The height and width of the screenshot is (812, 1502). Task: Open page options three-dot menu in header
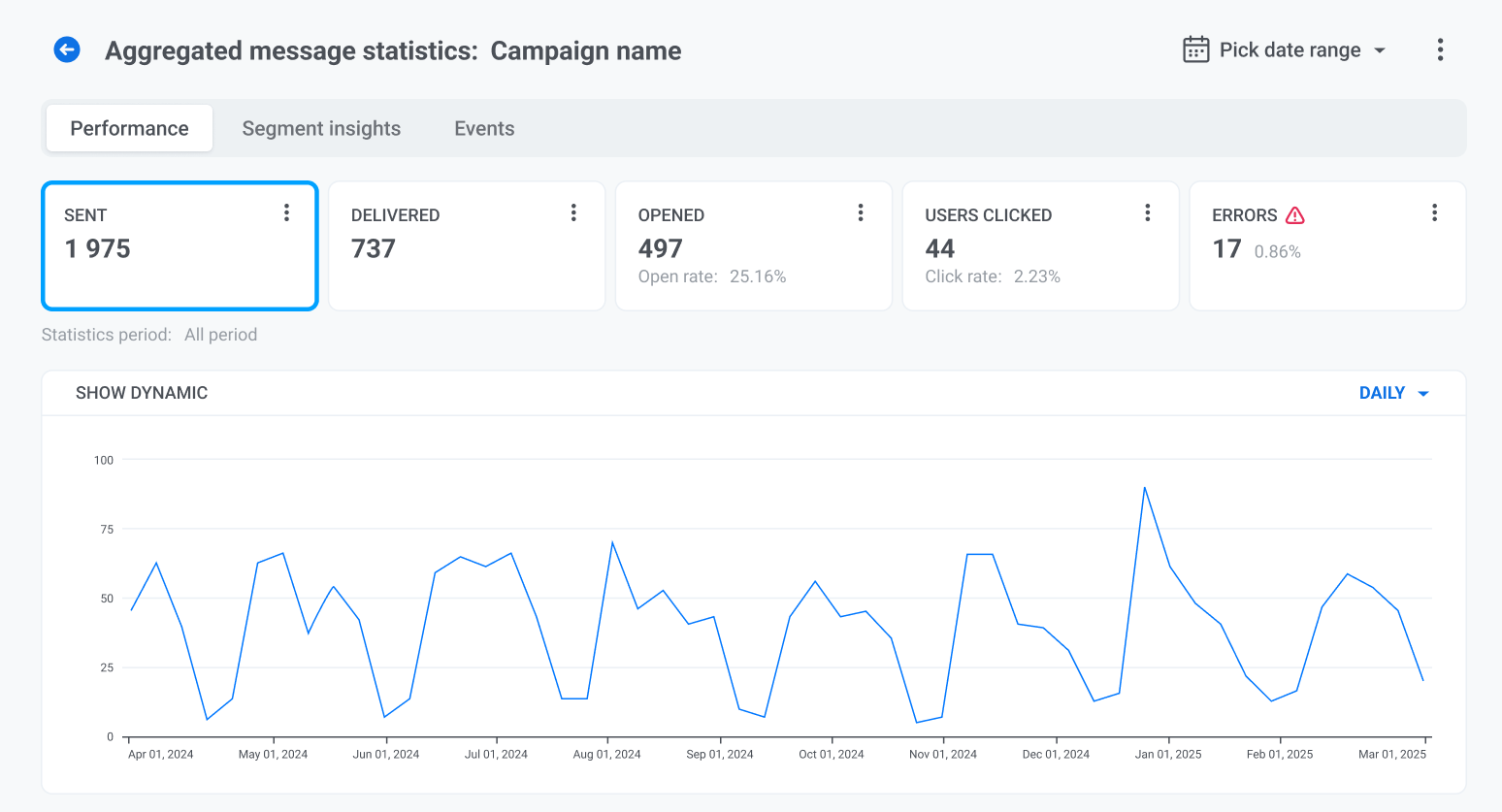click(1440, 49)
